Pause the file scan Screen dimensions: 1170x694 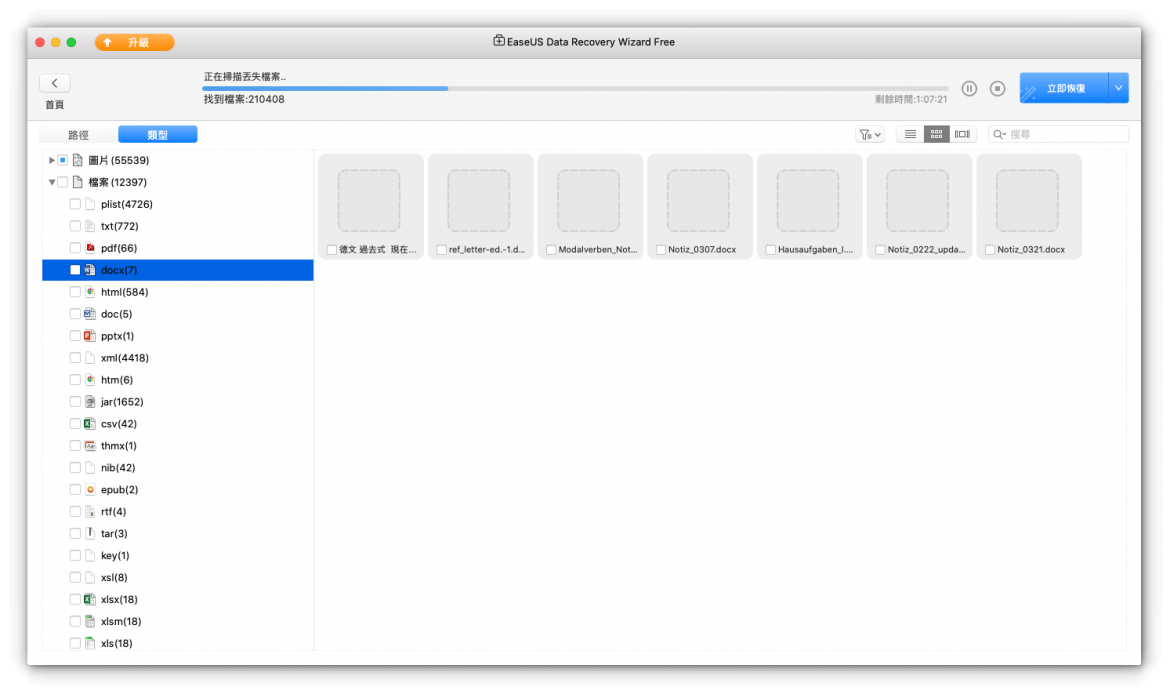pyautogui.click(x=969, y=88)
